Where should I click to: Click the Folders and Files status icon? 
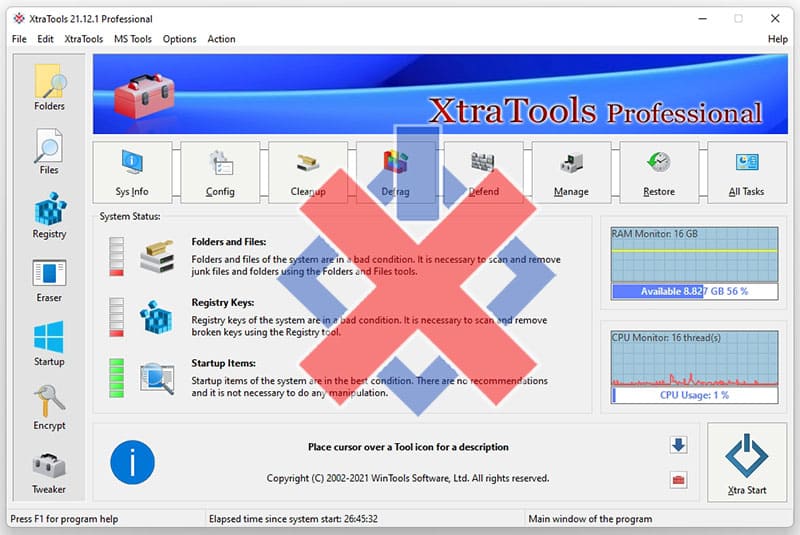157,257
